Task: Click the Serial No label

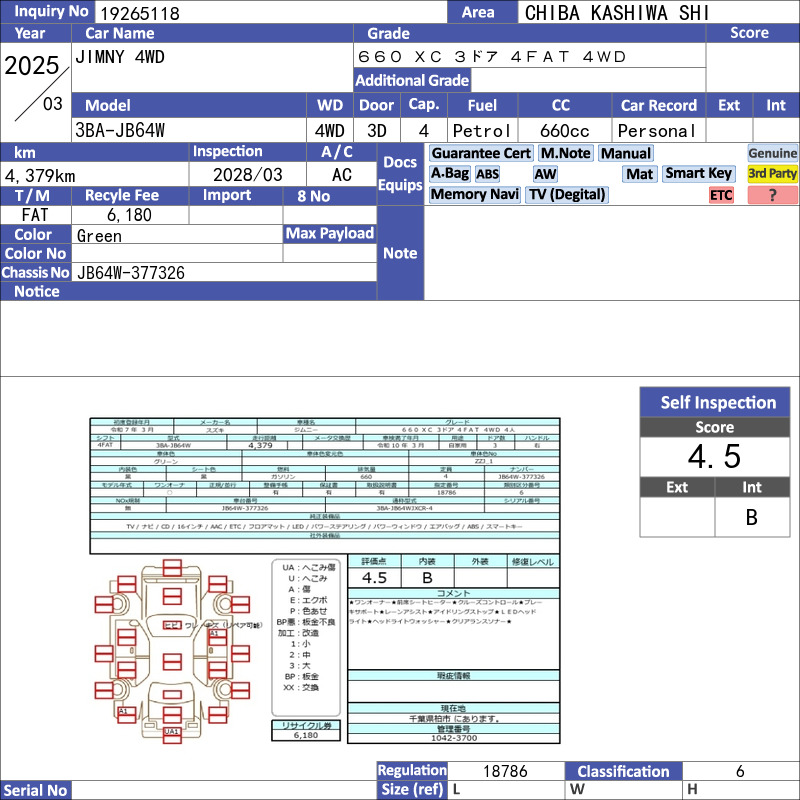Action: click(36, 790)
